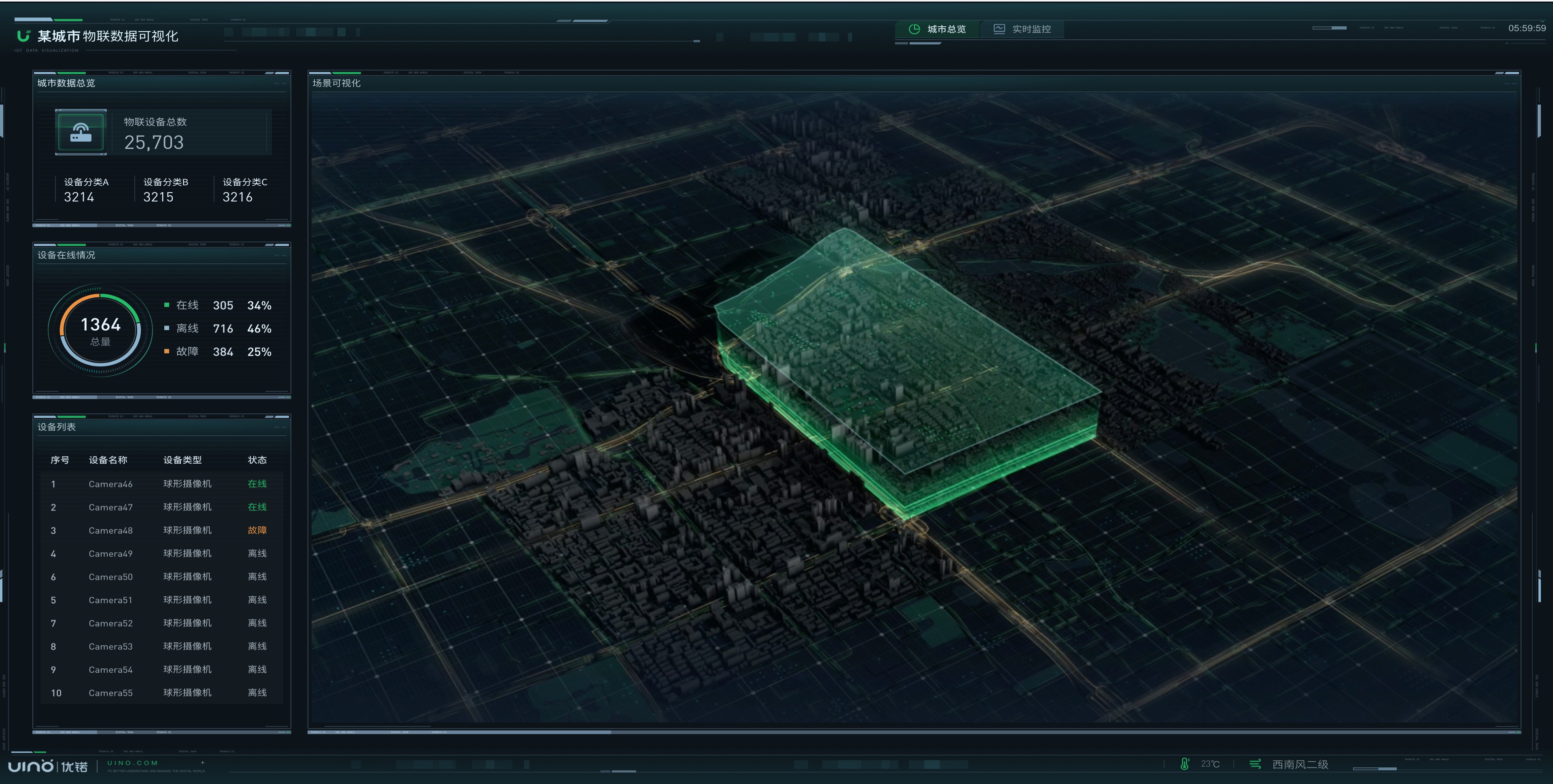Viewport: 1553px width, 784px height.
Task: Click the wind direction icon
Action: [1255, 764]
